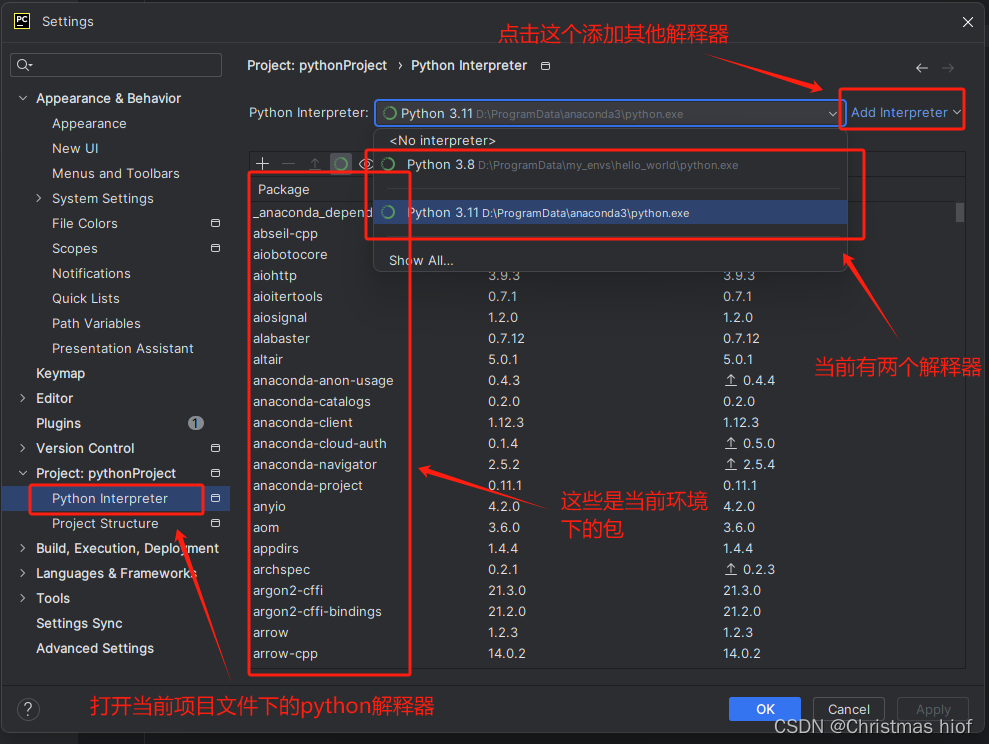Image resolution: width=989 pixels, height=744 pixels.
Task: Collapse Appearance & Behavior tree section
Action: click(23, 98)
